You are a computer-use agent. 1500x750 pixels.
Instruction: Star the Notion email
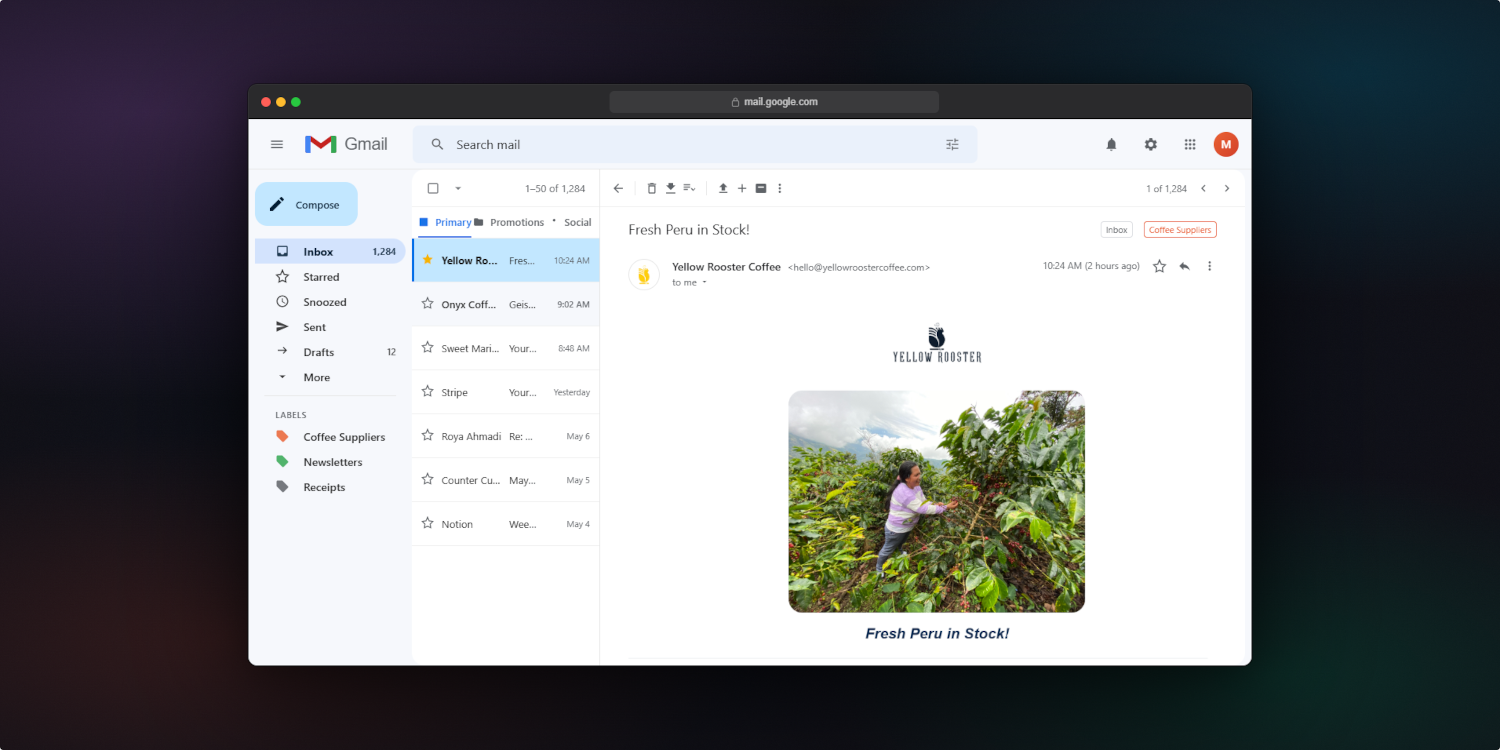(x=427, y=524)
